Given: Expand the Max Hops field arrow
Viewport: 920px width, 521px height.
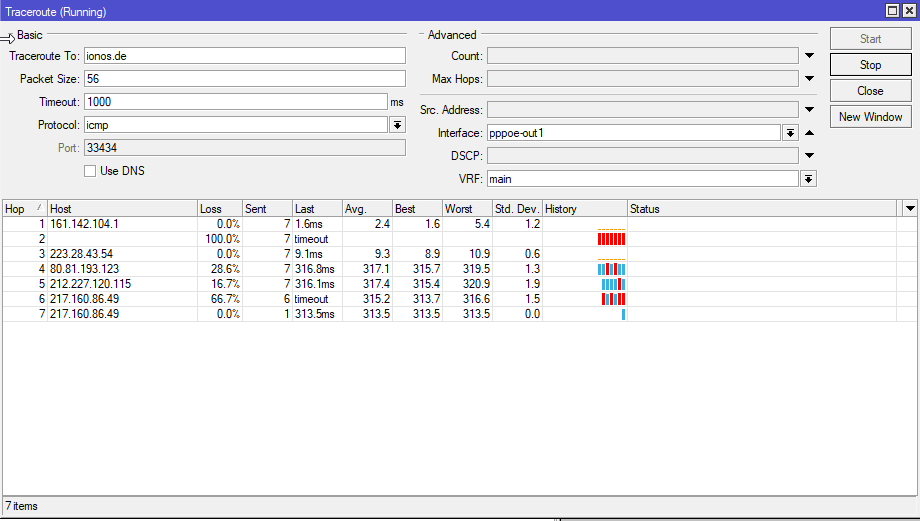Looking at the screenshot, I should pyautogui.click(x=809, y=79).
